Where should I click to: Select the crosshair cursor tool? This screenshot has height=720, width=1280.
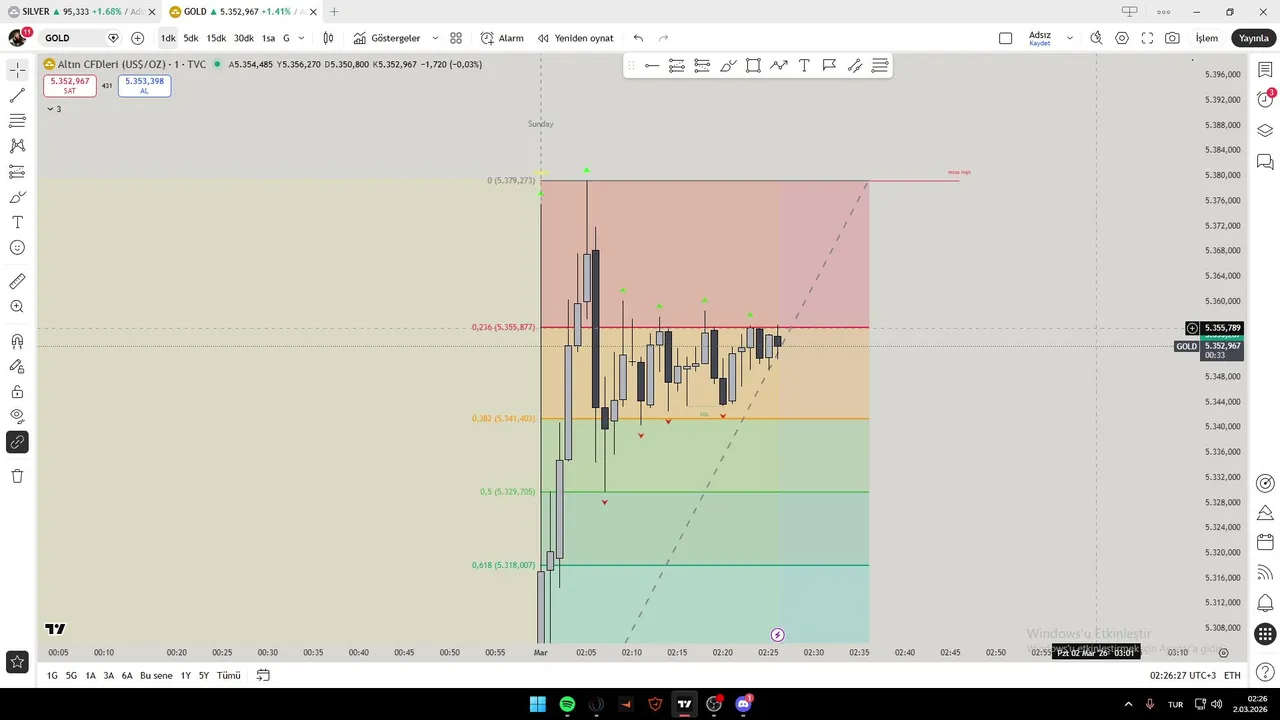(17, 70)
